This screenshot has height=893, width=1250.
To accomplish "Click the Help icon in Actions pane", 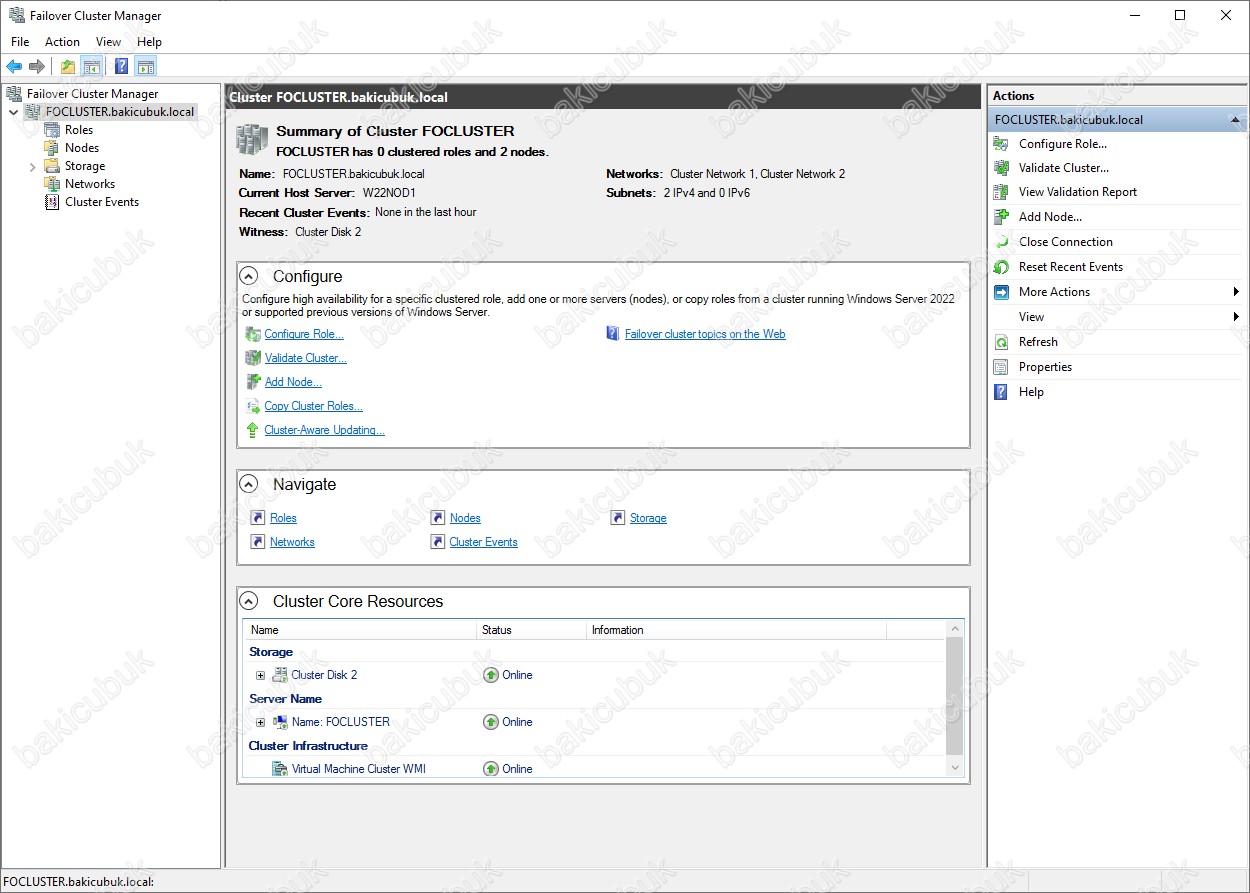I will (x=1001, y=392).
